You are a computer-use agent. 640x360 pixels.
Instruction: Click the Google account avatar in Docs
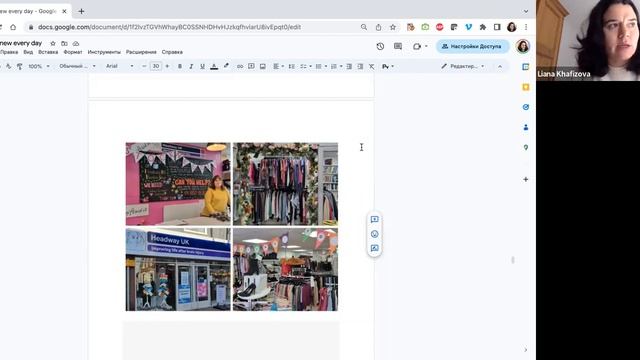click(x=523, y=47)
